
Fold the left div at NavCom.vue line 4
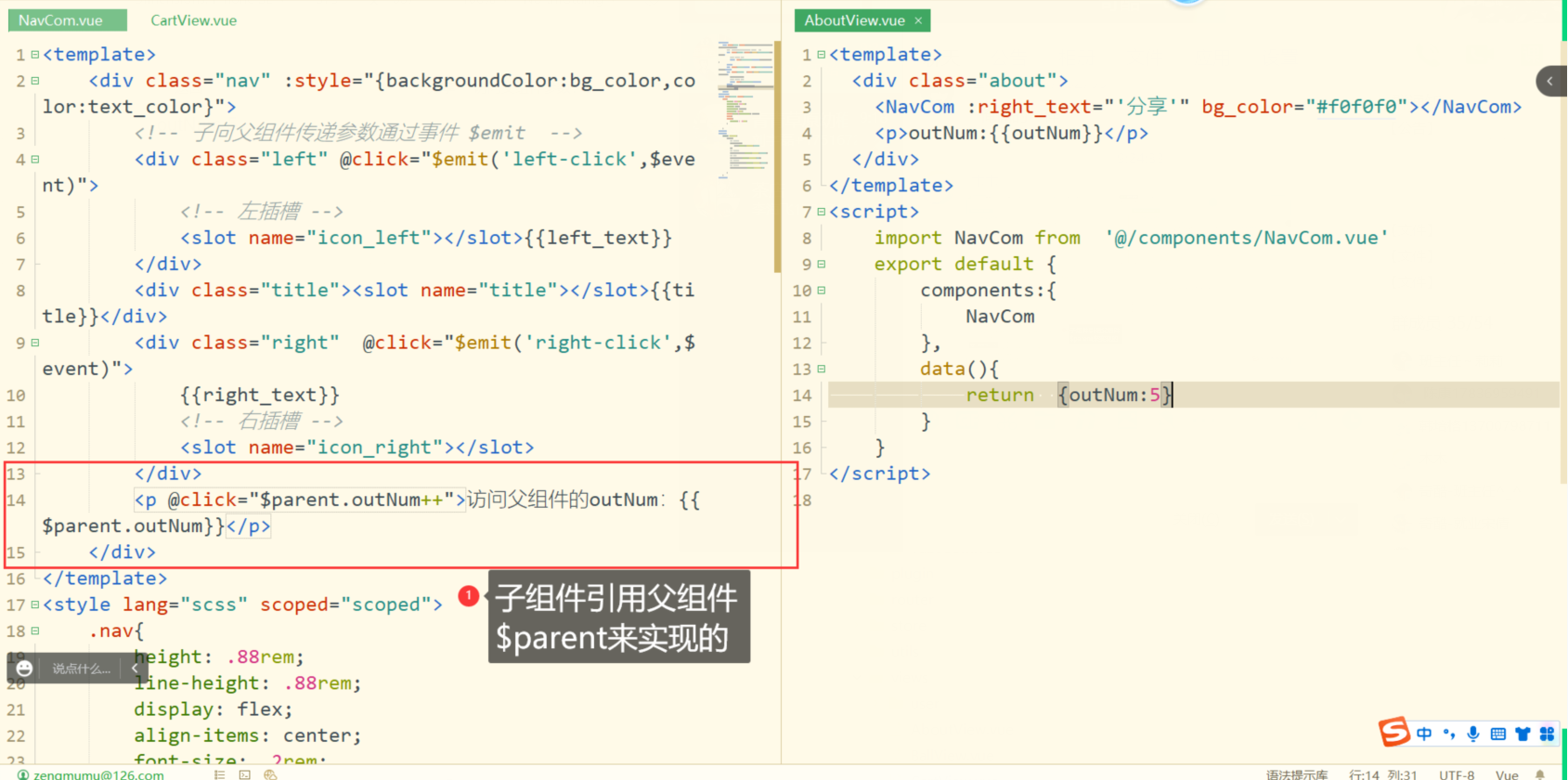[35, 160]
